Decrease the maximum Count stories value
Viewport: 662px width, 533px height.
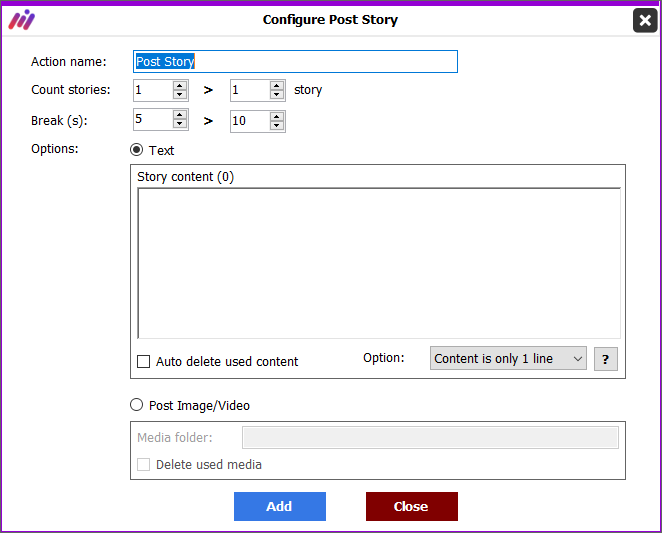pos(277,94)
